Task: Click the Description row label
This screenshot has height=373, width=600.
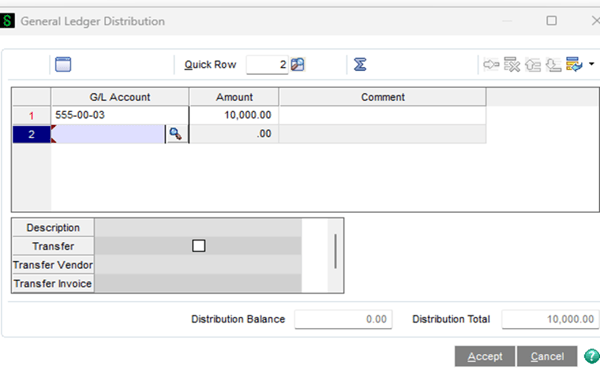Action: (53, 228)
